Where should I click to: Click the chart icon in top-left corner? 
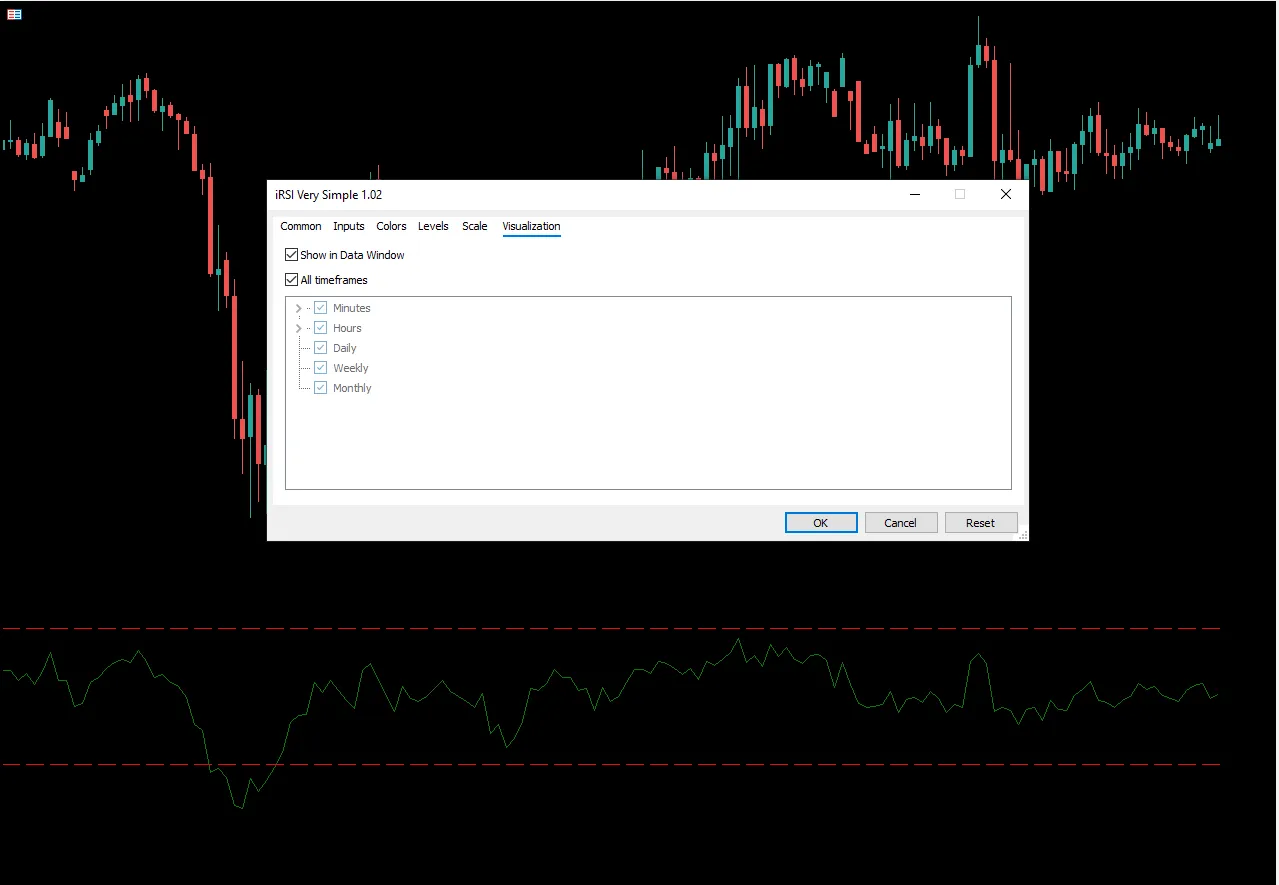(14, 14)
